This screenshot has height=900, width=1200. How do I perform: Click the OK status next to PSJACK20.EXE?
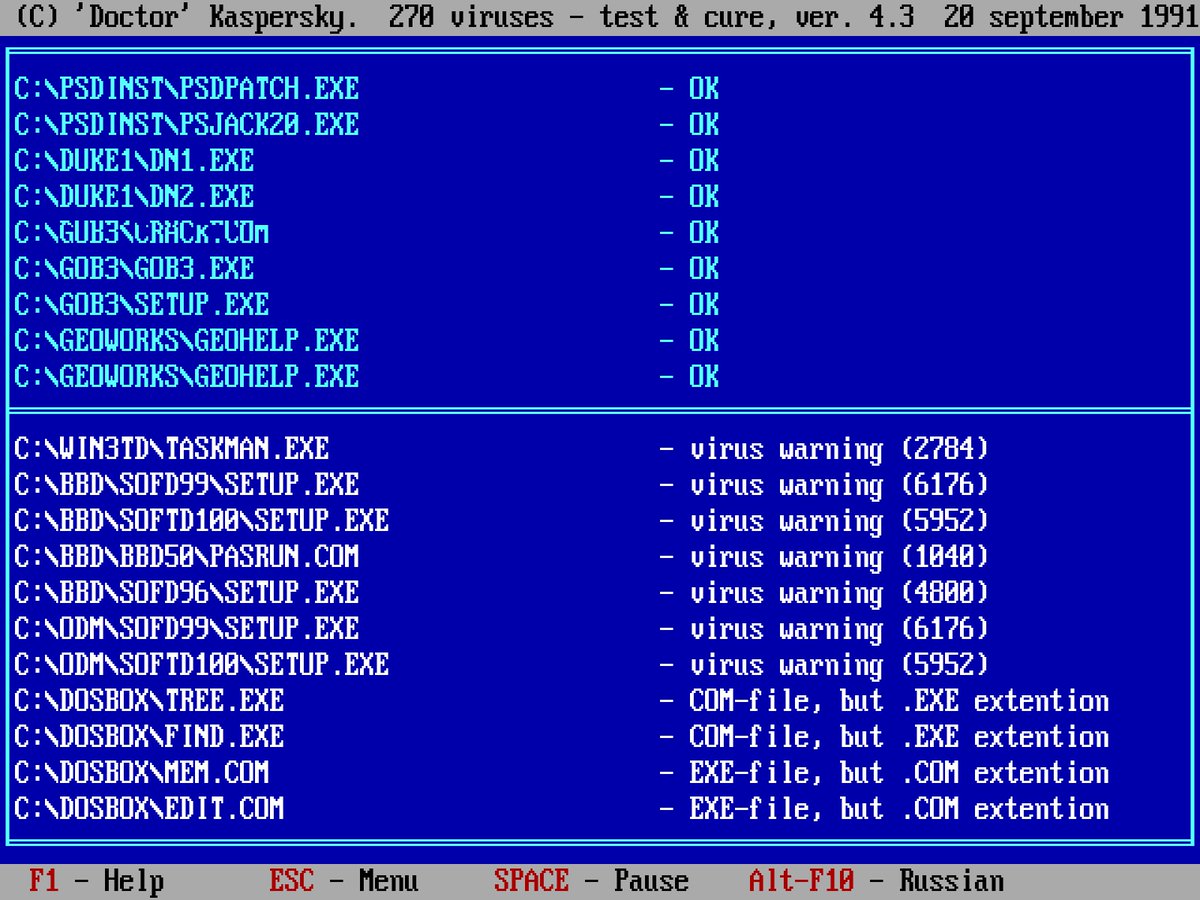[x=704, y=125]
